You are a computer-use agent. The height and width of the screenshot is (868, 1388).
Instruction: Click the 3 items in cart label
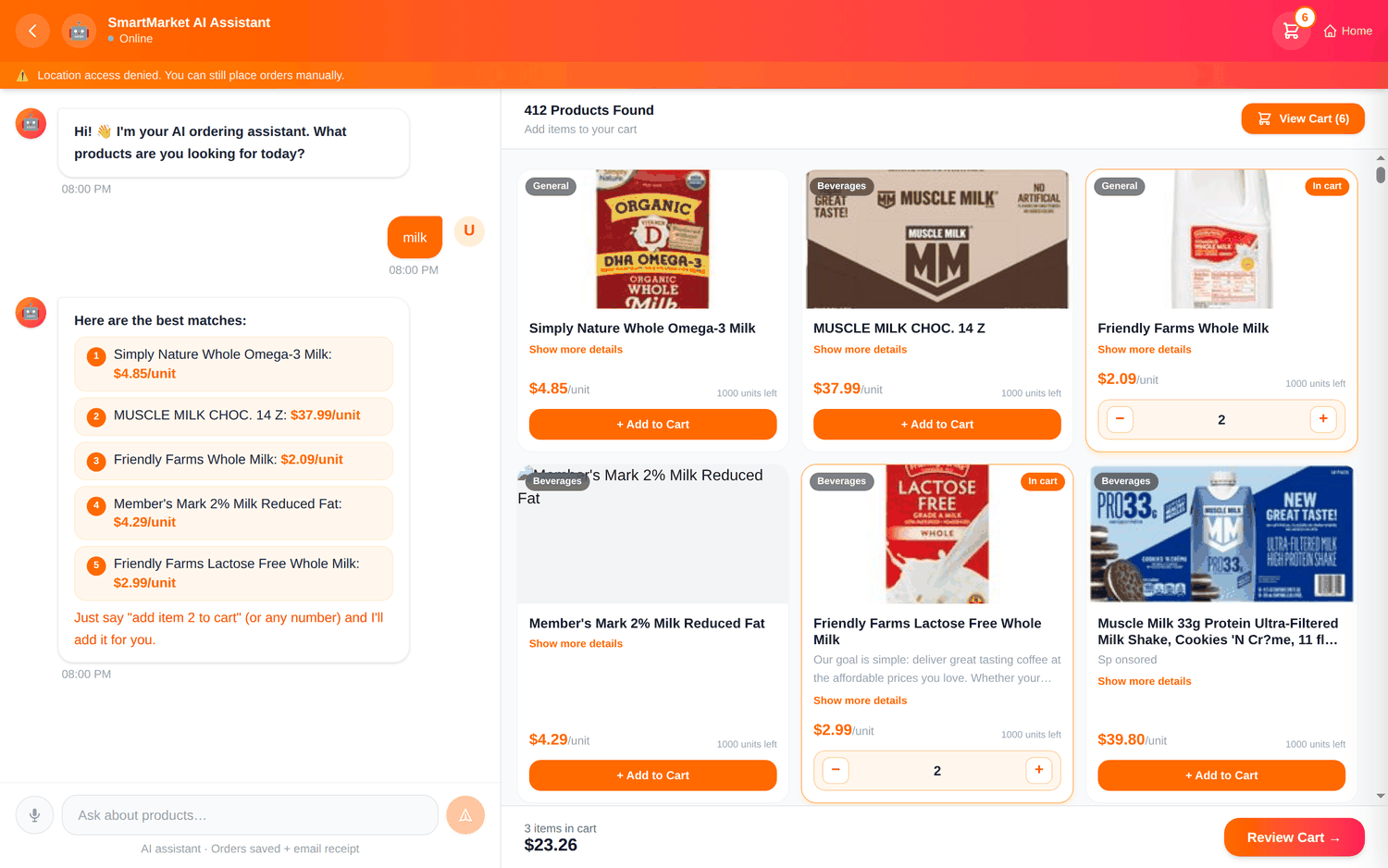pos(560,828)
